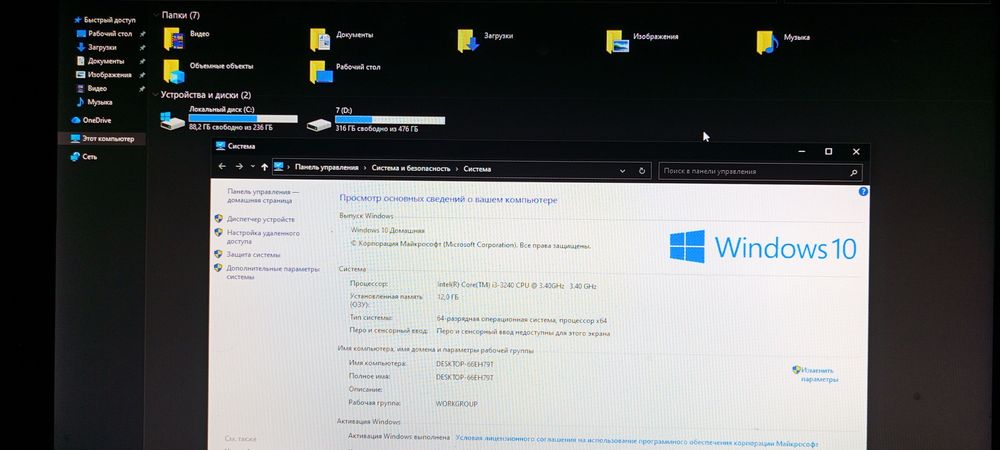The width and height of the screenshot is (1000, 450).
Task: Expand the address bar history dropdown
Action: point(623,171)
